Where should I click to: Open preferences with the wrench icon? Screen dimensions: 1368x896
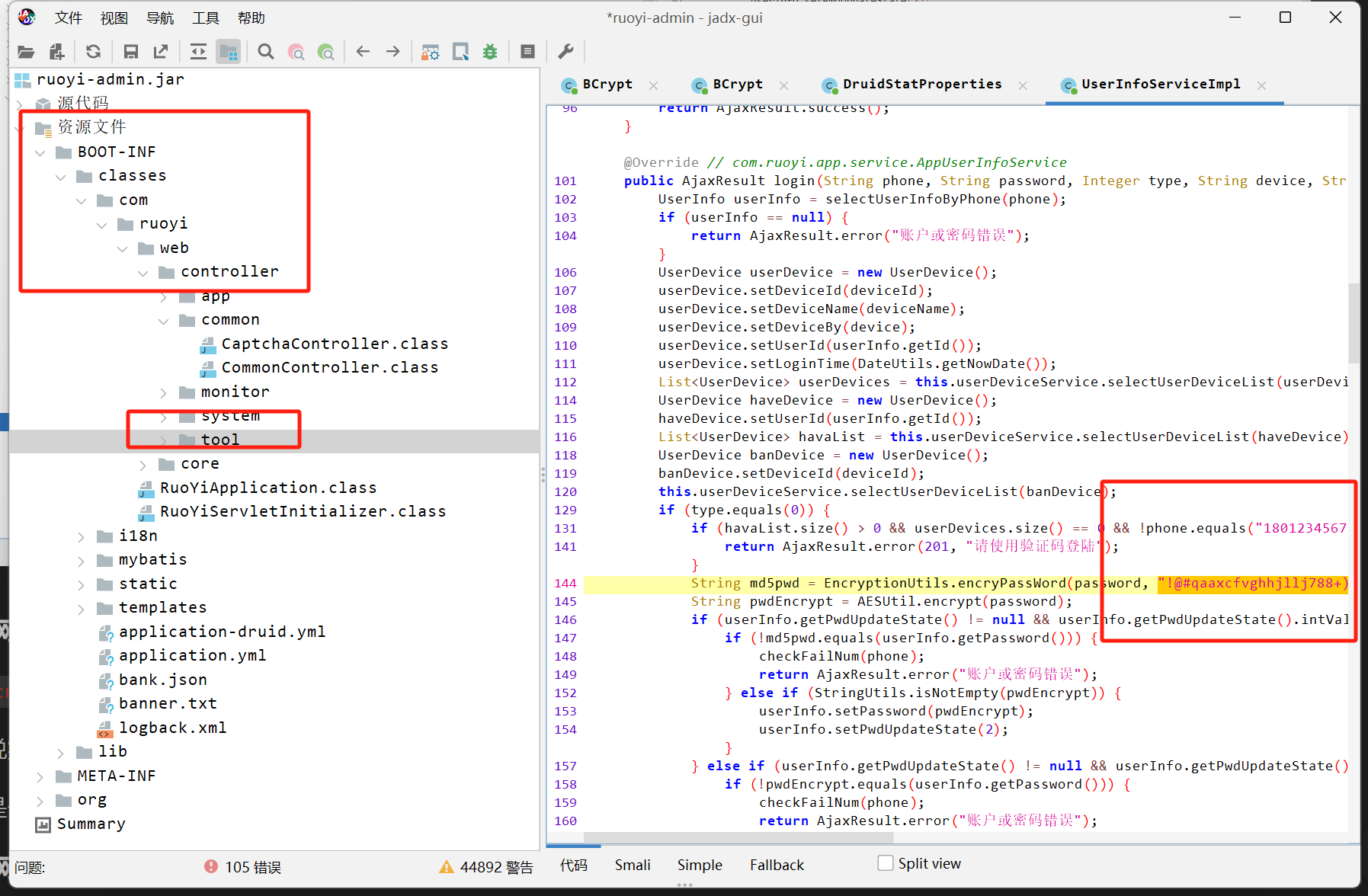(x=565, y=52)
